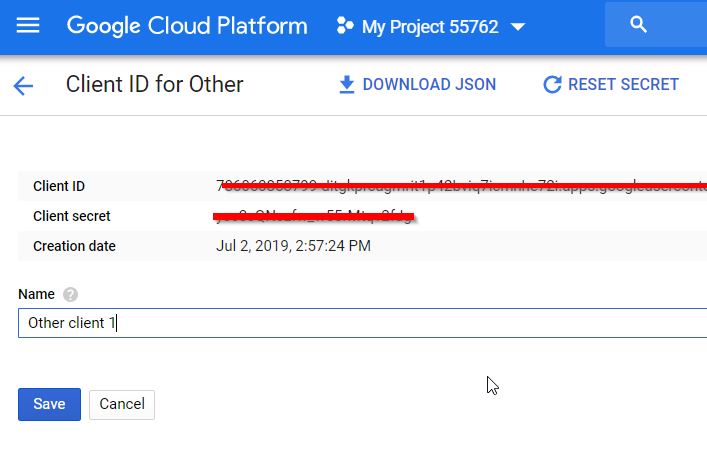
Task: Click the Client secret label
Action: click(72, 216)
